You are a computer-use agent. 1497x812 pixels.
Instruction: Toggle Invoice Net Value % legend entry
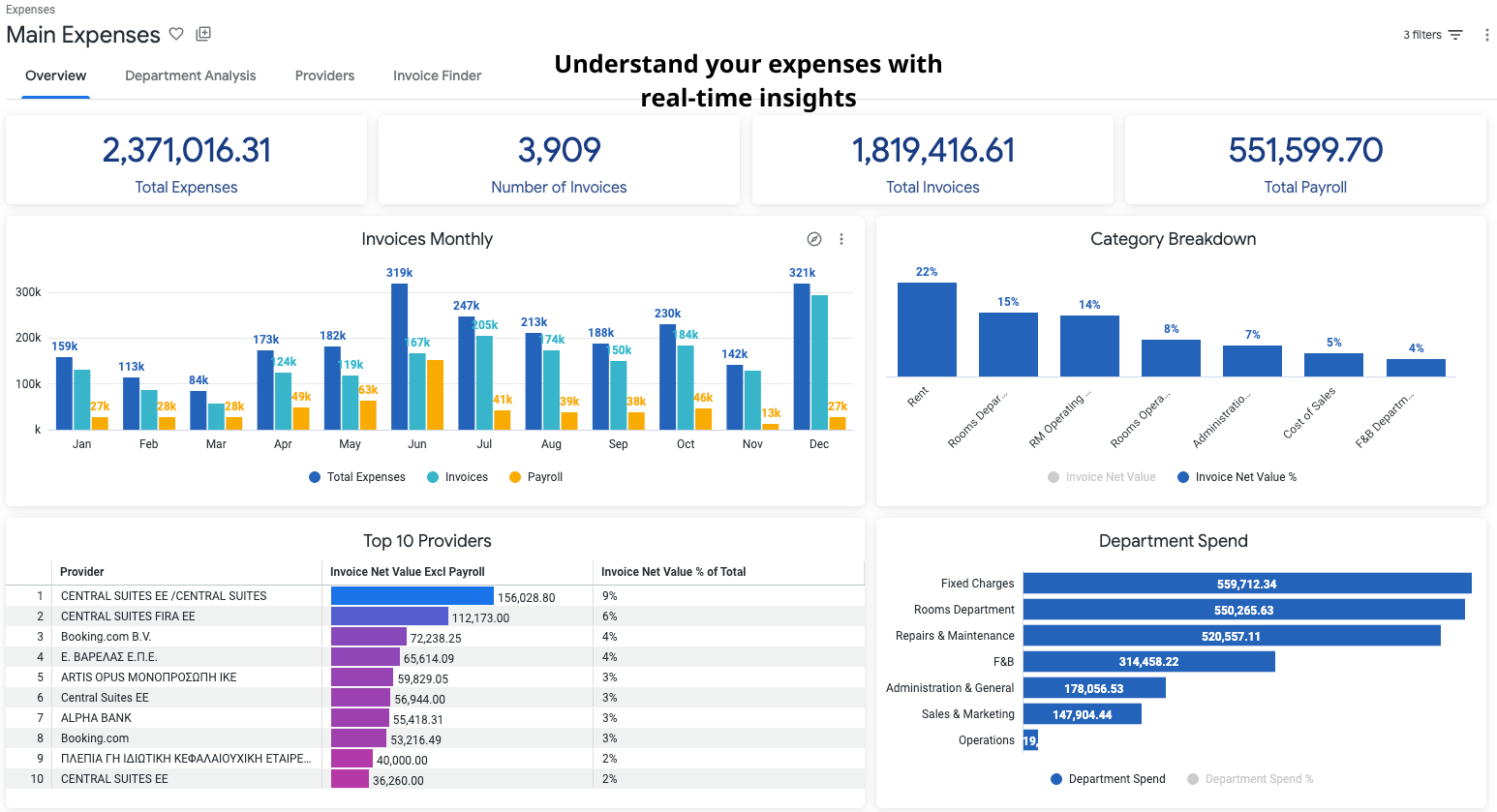pos(1237,476)
